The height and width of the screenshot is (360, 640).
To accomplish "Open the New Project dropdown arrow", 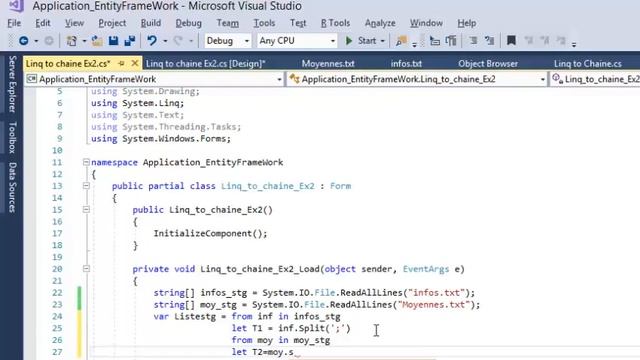I will 84,41.
